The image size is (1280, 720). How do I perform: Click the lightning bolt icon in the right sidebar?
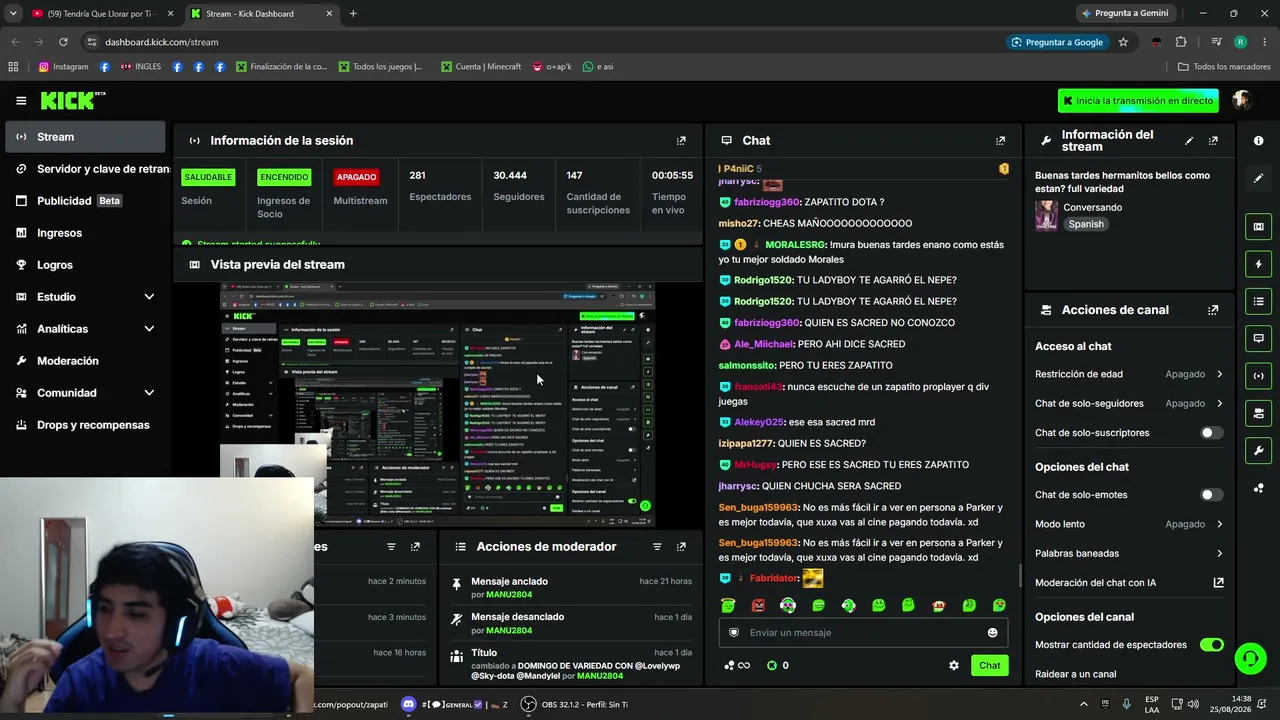[1258, 264]
